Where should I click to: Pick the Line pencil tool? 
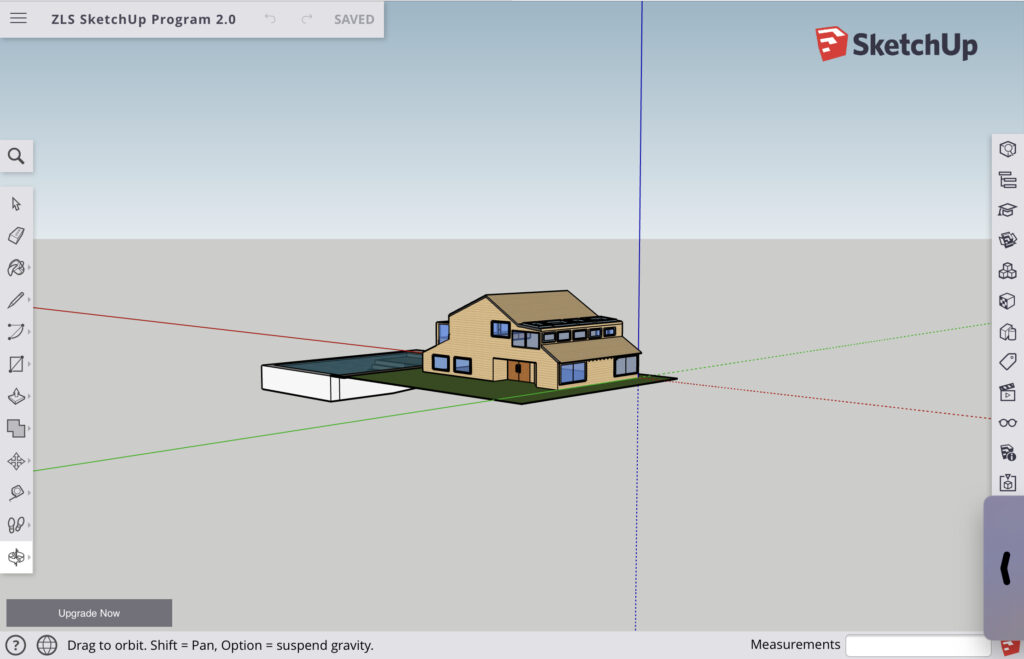16,300
